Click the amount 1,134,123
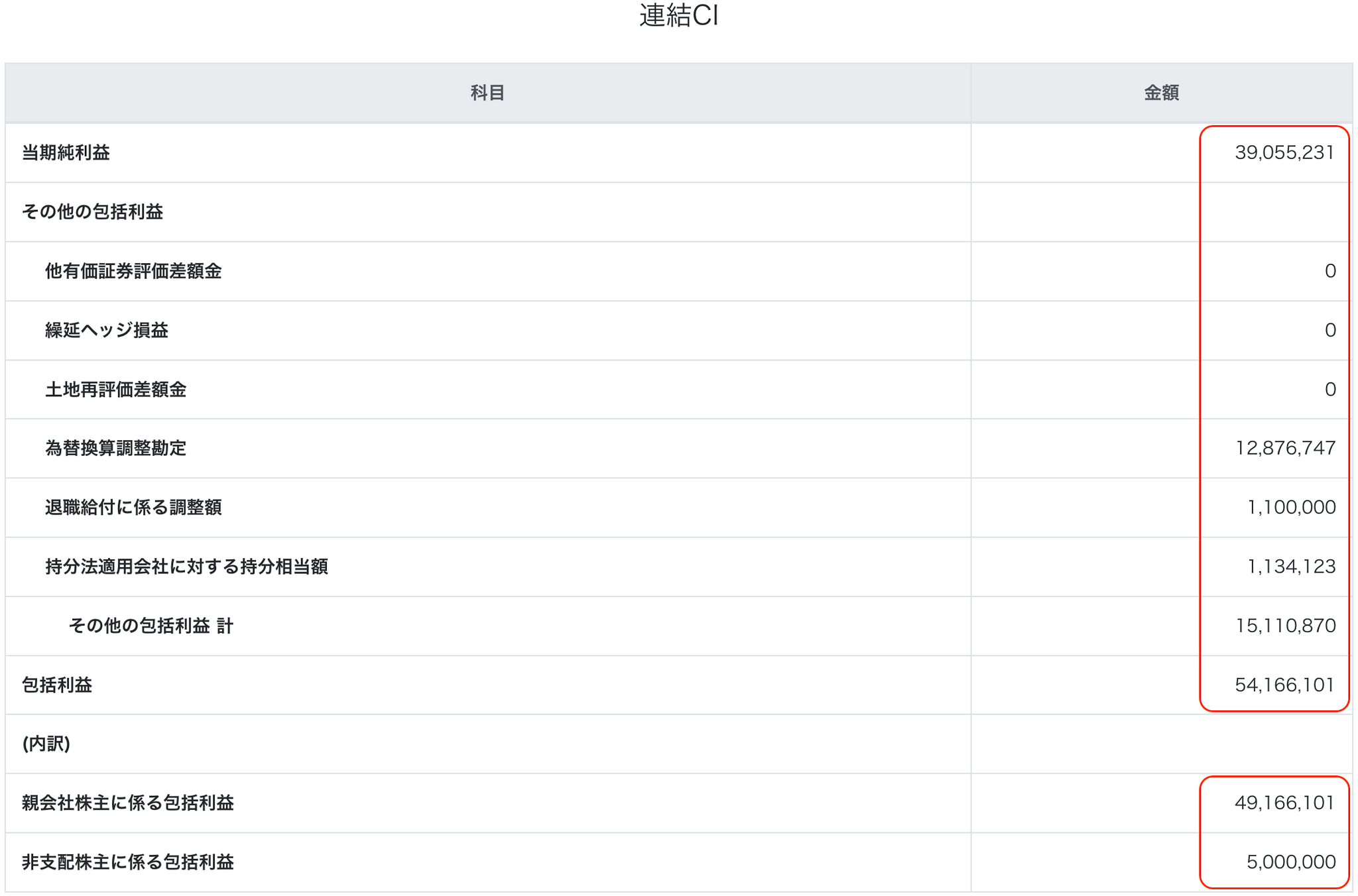 point(1290,567)
